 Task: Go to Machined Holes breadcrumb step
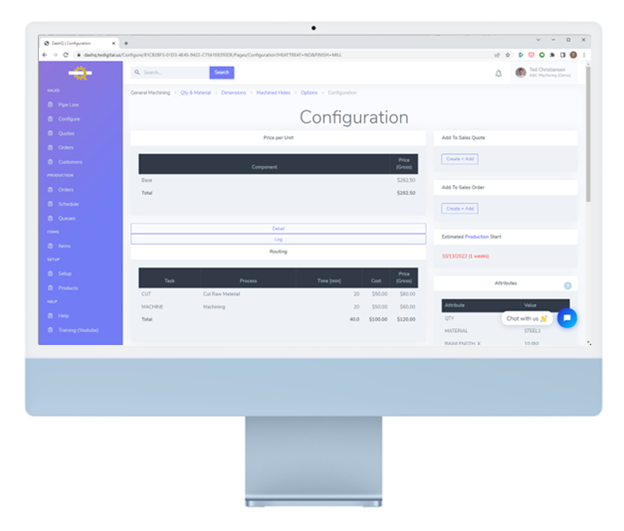click(x=273, y=92)
